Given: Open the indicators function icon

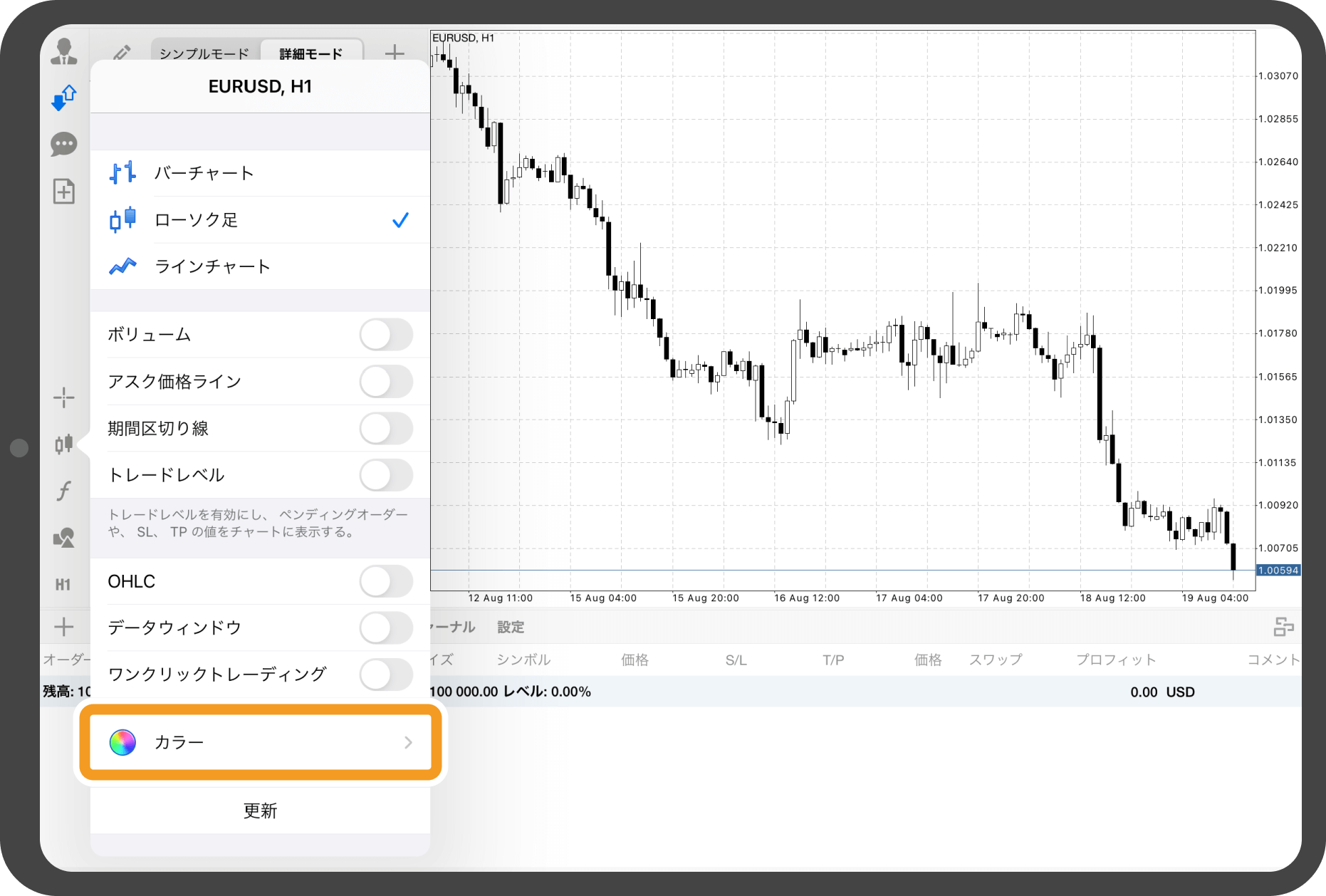Looking at the screenshot, I should [64, 491].
